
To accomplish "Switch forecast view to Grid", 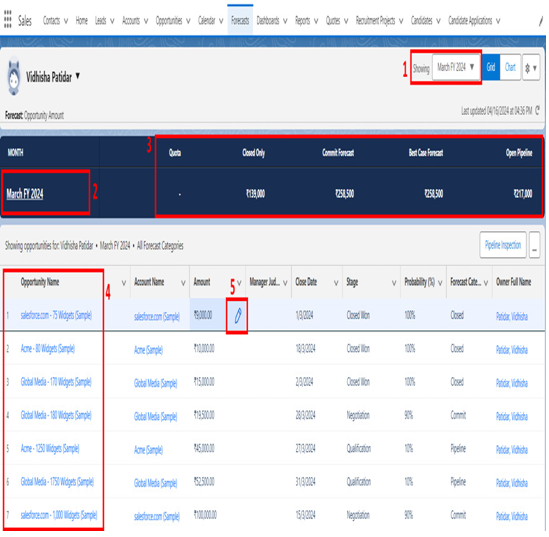I will (x=491, y=67).
